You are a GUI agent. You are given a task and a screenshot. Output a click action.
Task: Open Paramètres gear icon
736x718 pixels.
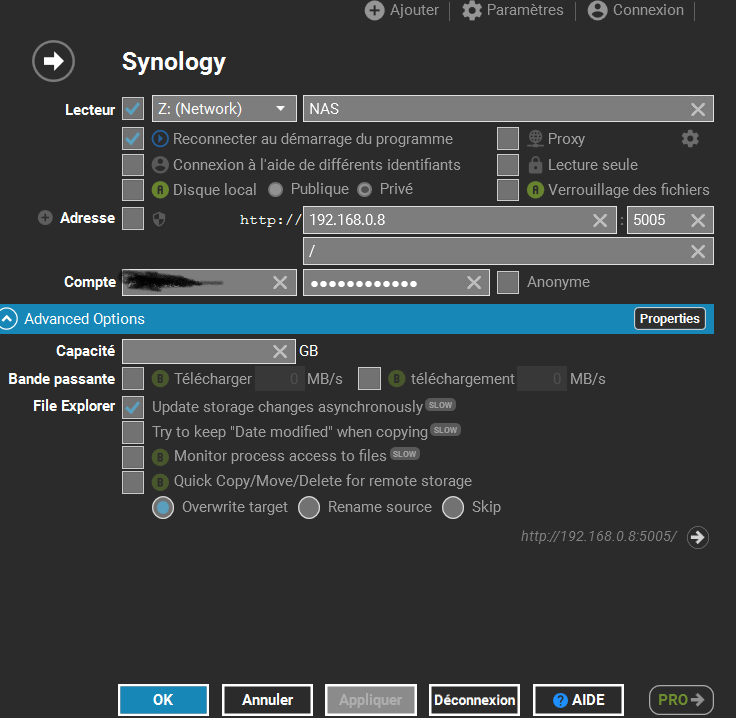pyautogui.click(x=472, y=10)
